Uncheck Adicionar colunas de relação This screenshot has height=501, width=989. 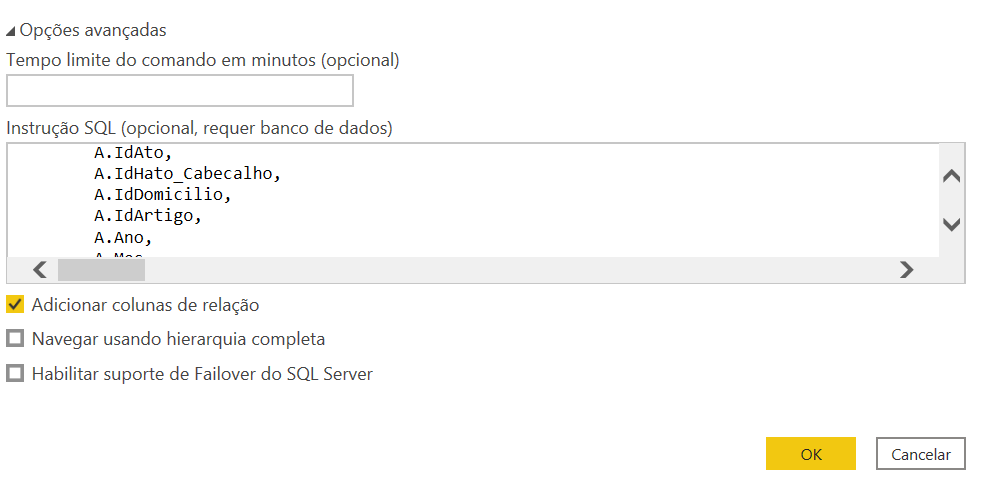[15, 305]
